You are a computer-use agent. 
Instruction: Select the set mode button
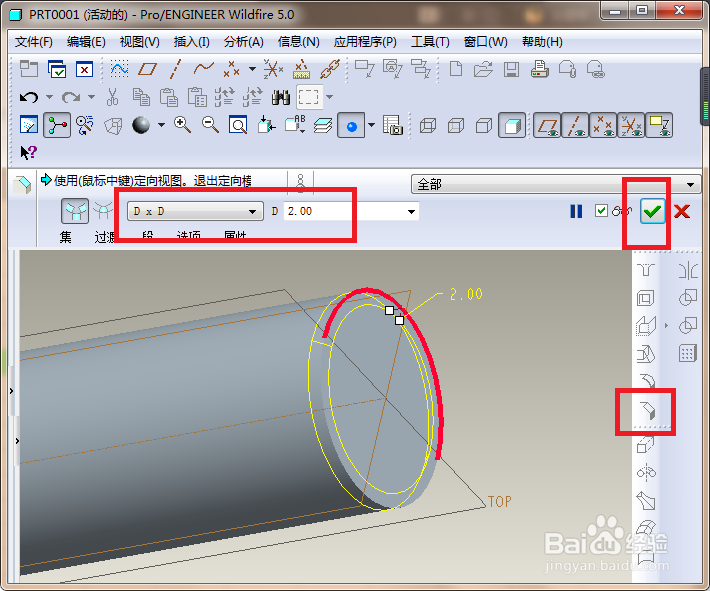pos(75,211)
